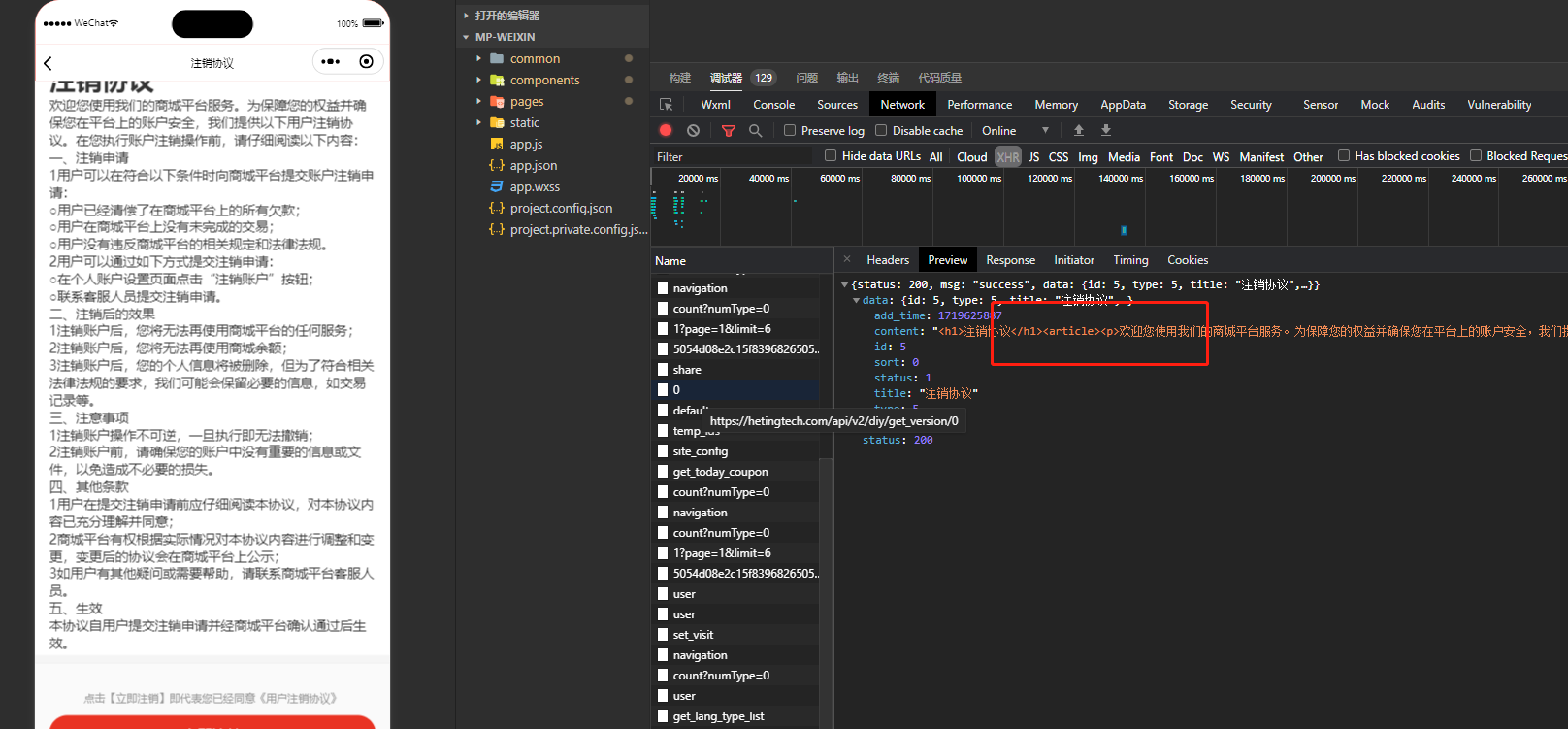
Task: Click the modified dot beside common folder
Action: tap(629, 58)
